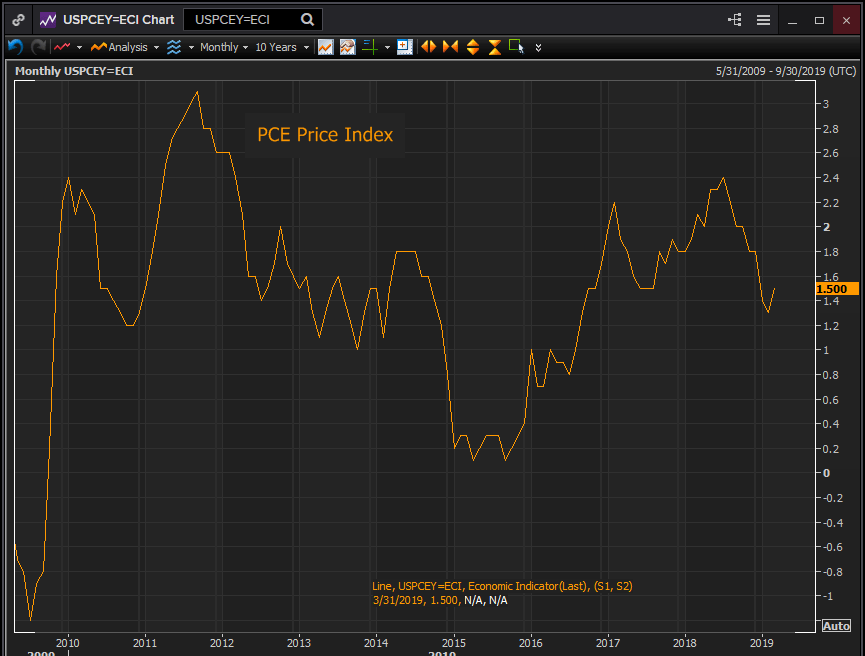865x656 pixels.
Task: Click the 2019 x-axis label
Action: coord(762,643)
